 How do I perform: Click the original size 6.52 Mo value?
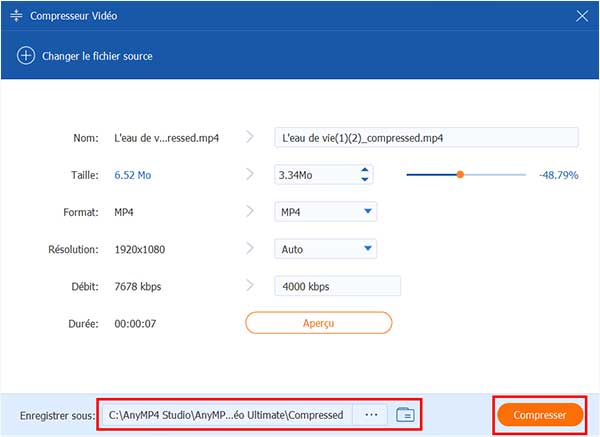(133, 175)
